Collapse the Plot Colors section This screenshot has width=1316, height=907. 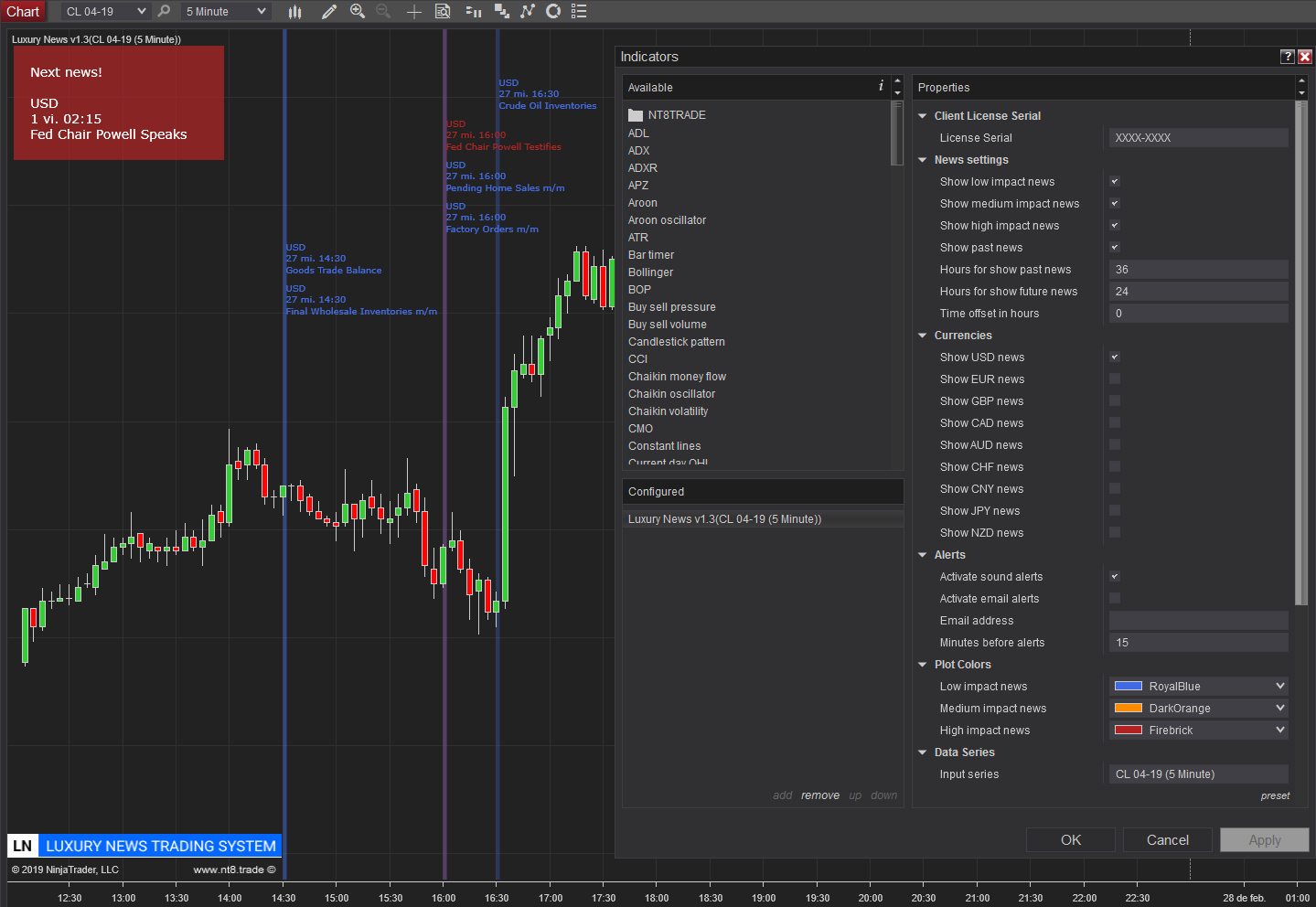(923, 665)
